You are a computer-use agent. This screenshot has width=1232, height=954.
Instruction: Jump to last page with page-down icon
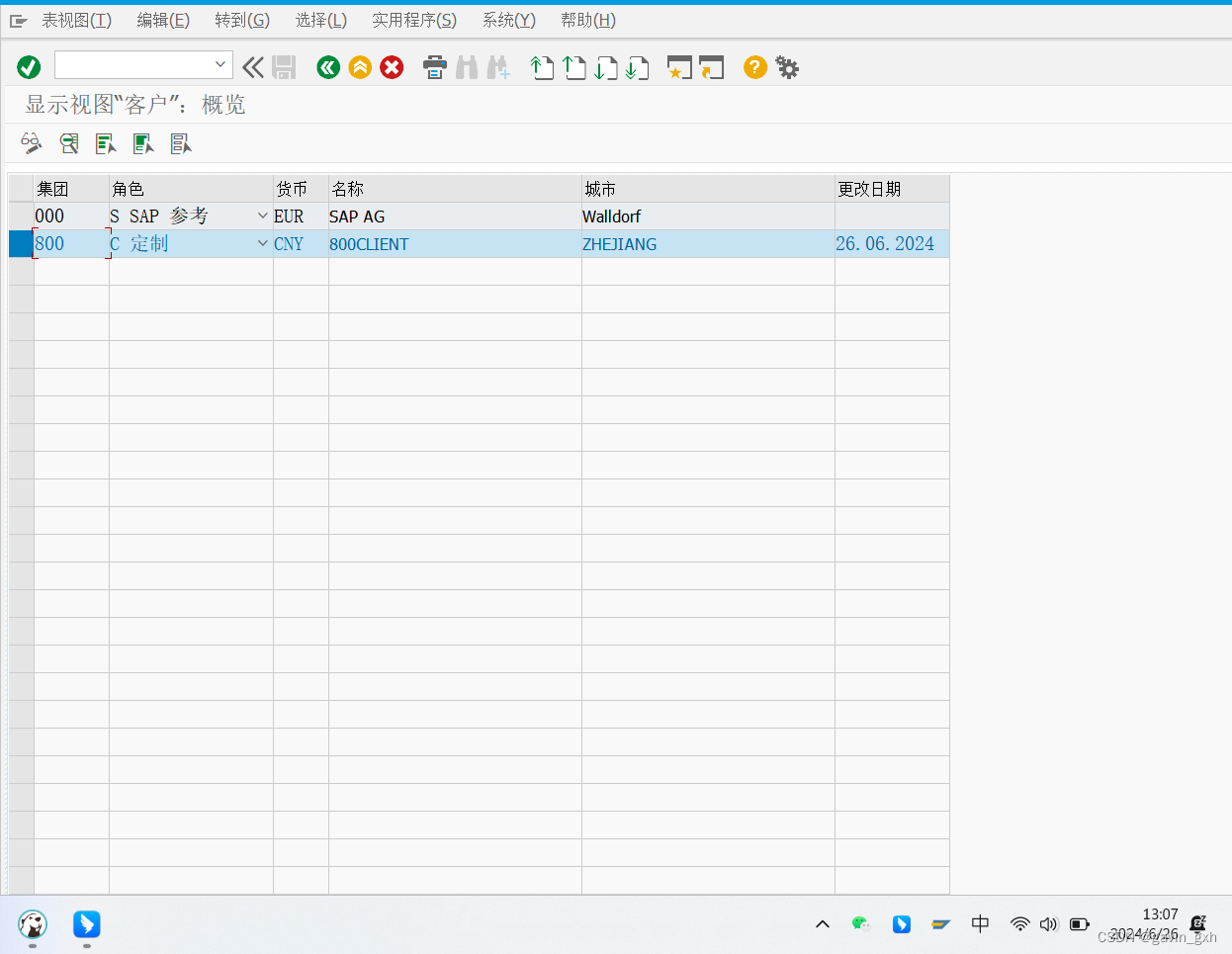click(638, 67)
